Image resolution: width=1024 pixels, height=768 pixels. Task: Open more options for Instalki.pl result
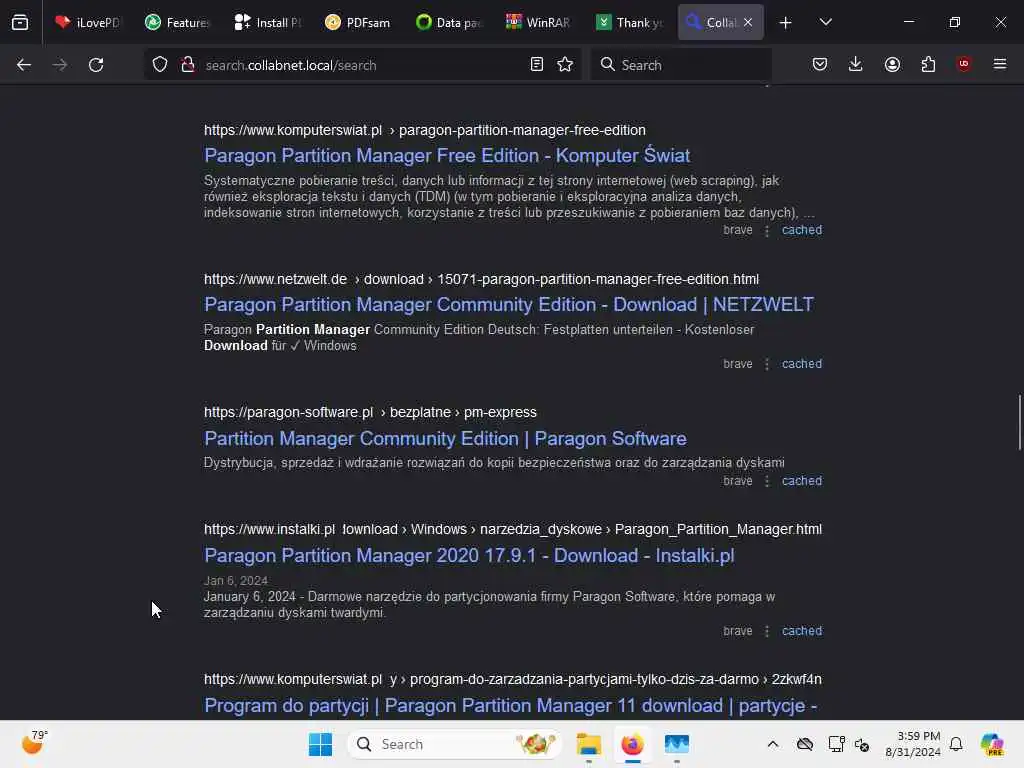point(767,632)
